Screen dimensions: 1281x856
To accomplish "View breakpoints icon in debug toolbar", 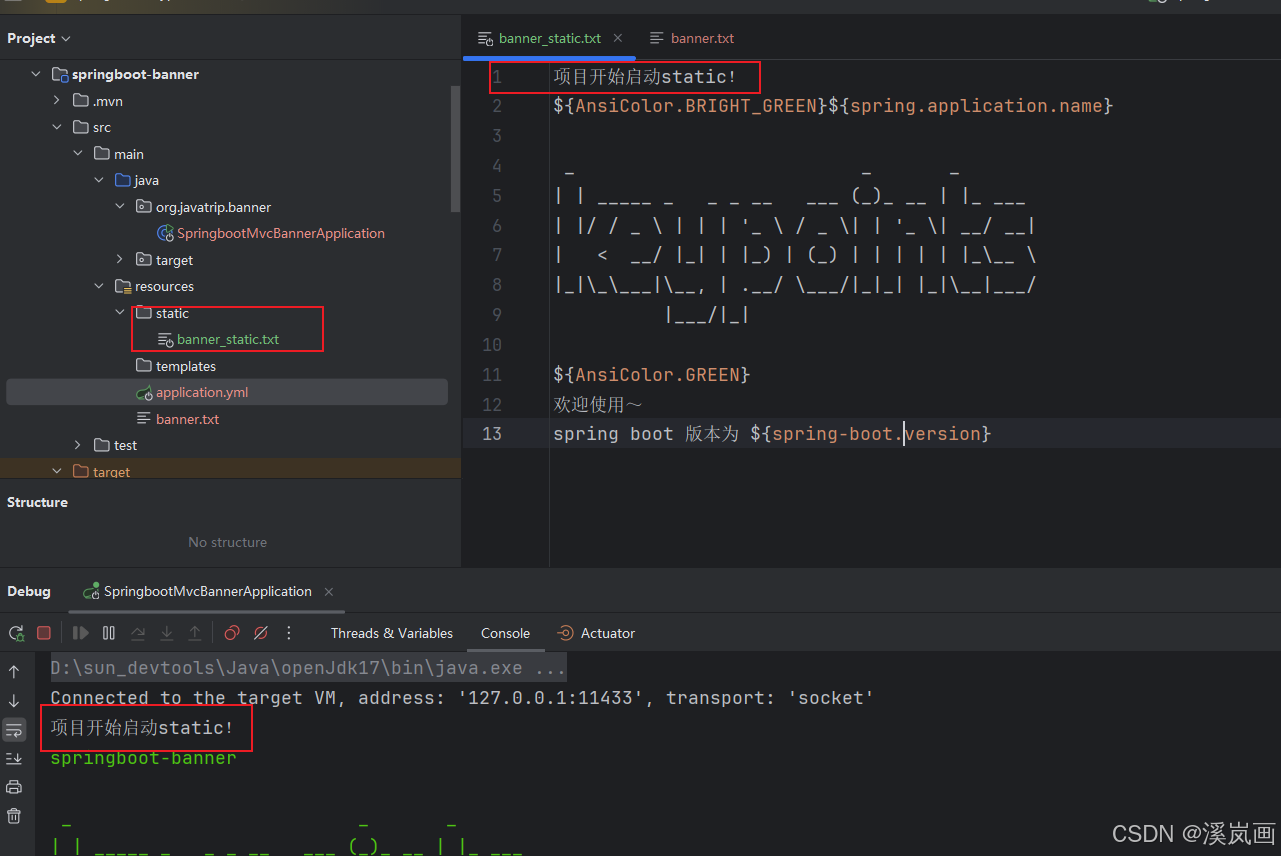I will point(232,633).
